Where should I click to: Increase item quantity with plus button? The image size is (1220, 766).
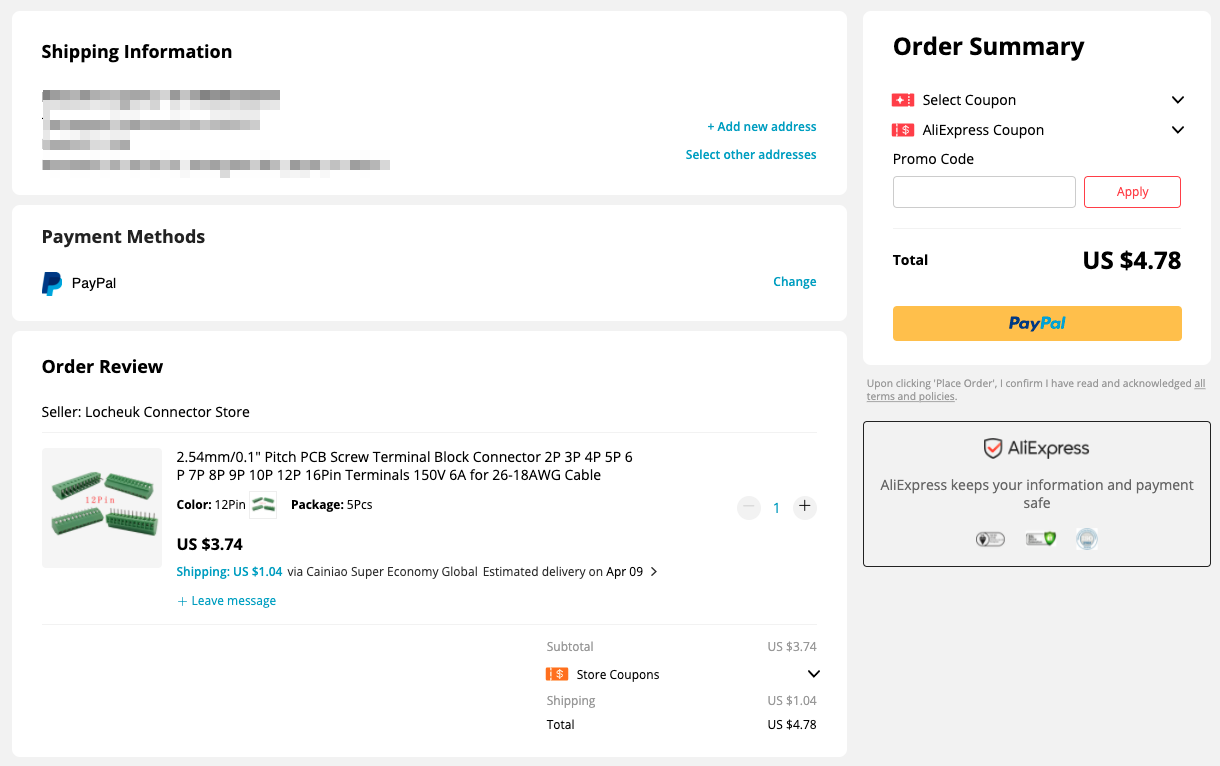click(x=804, y=507)
